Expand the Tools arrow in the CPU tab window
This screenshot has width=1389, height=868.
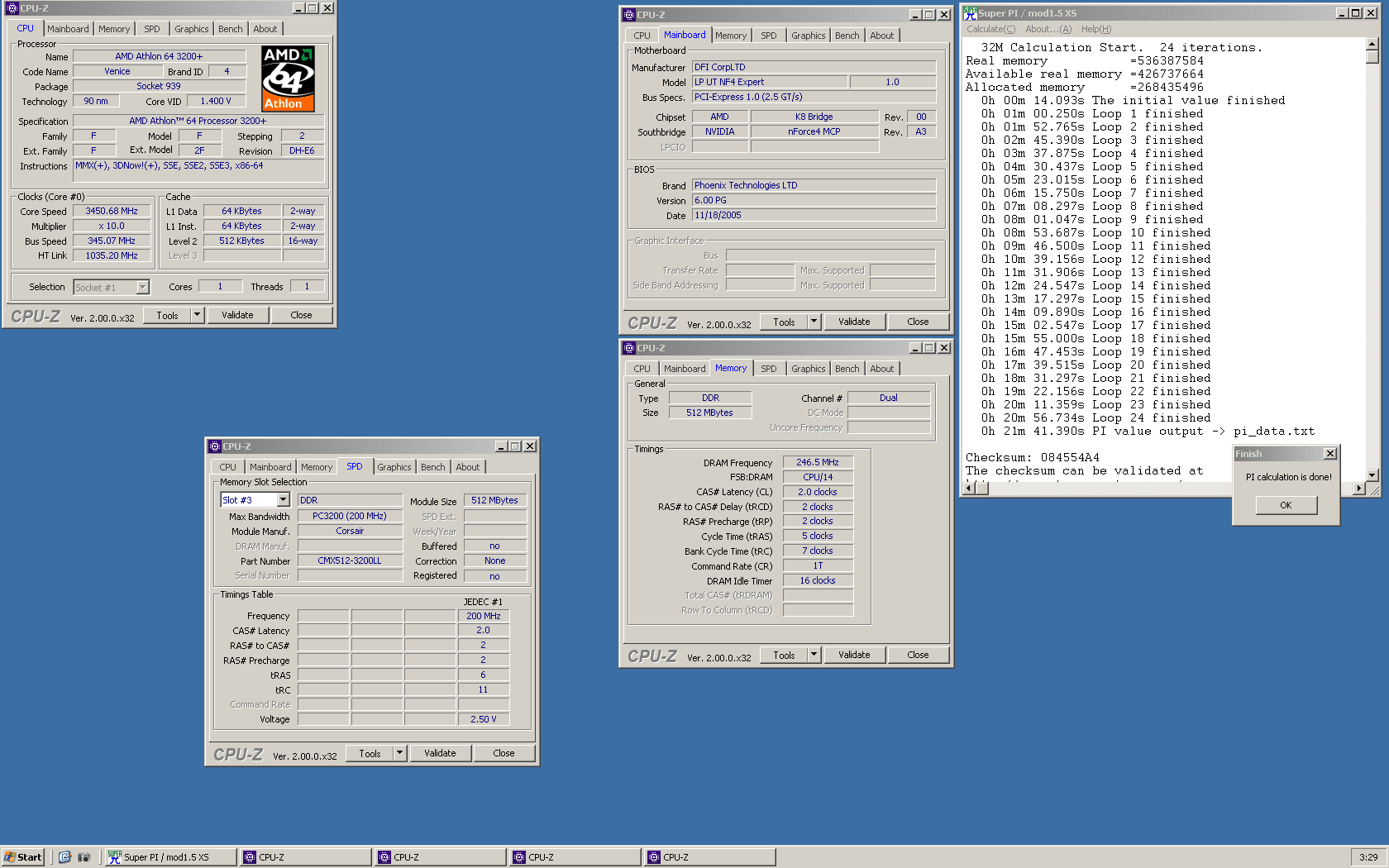(x=197, y=315)
